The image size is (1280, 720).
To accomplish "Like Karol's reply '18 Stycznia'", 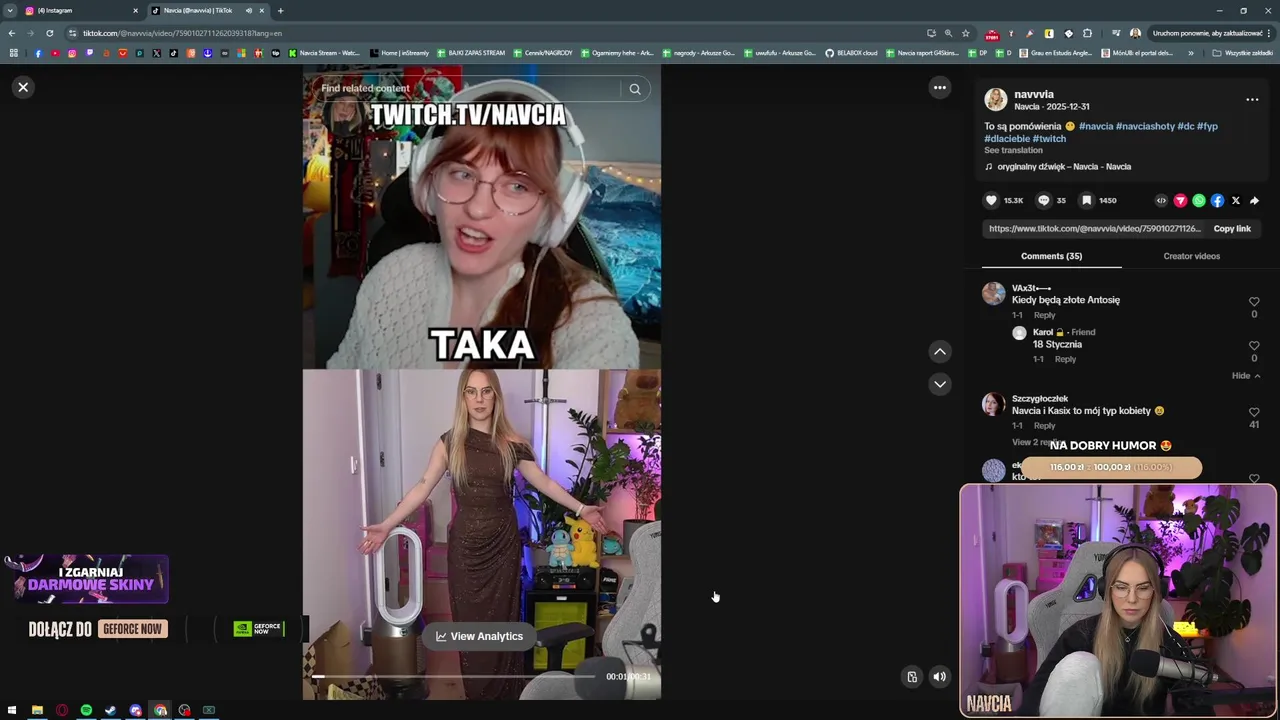I will (1254, 346).
